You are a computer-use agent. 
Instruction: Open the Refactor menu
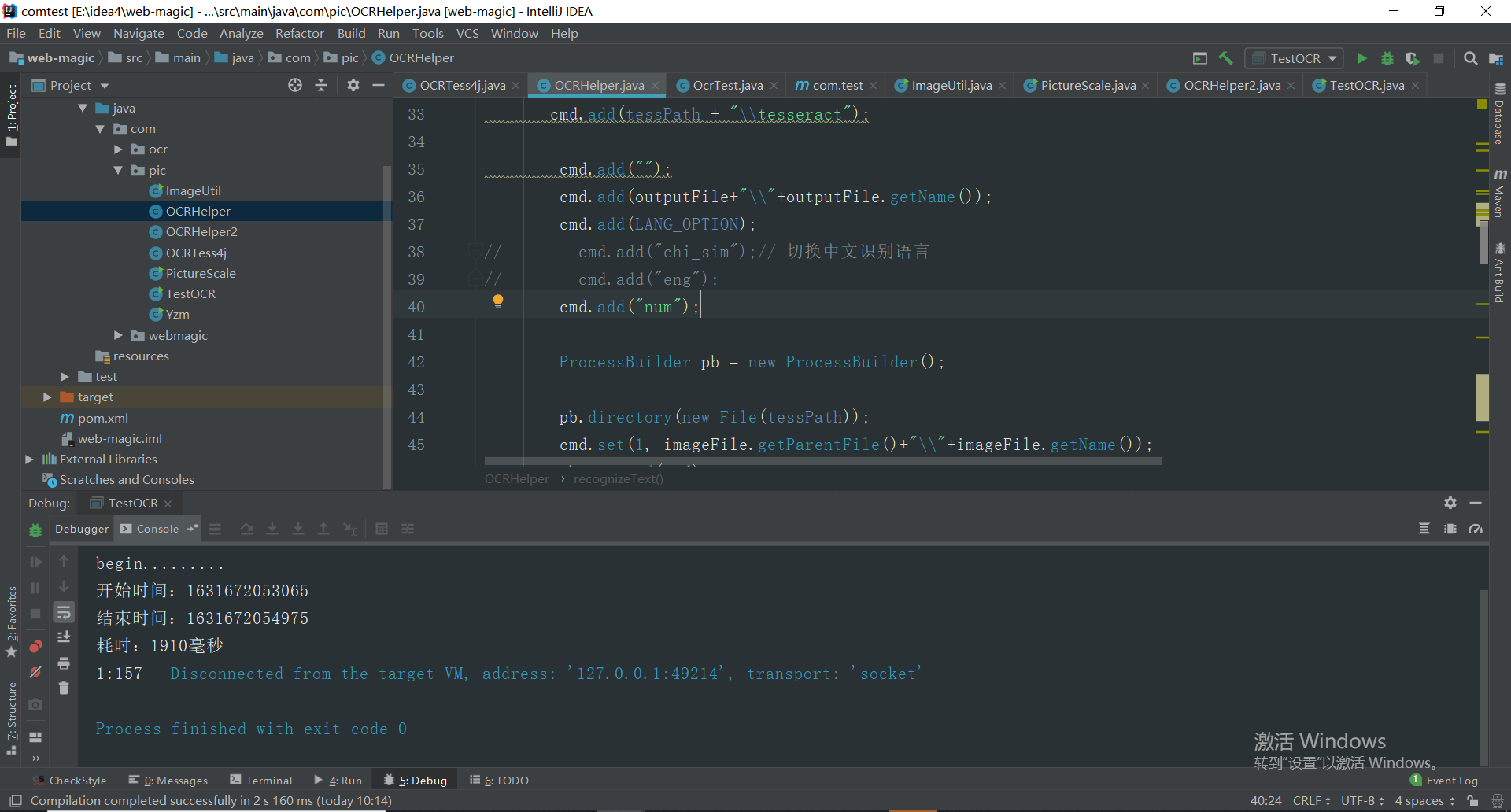299,33
